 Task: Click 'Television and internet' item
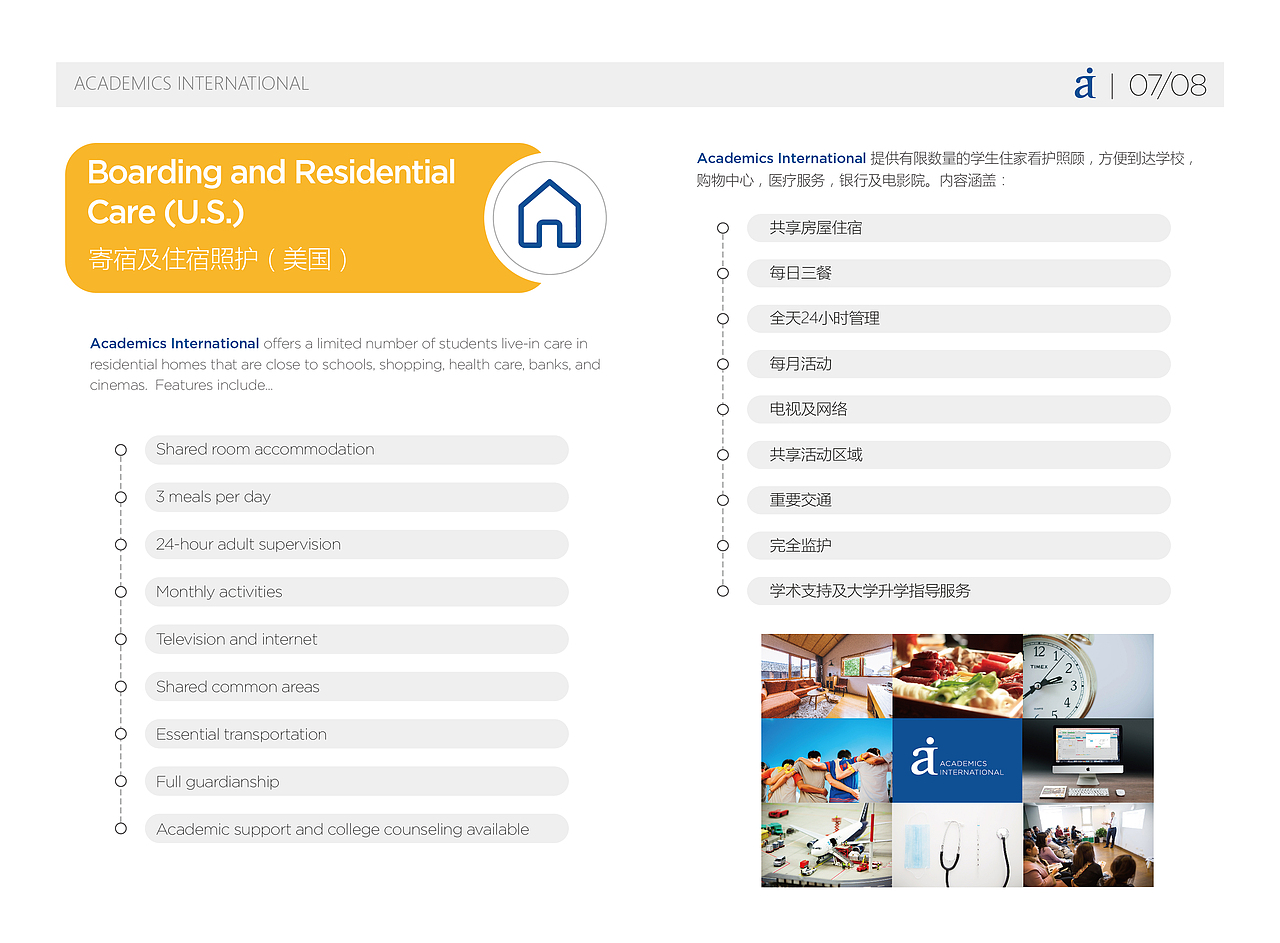tap(357, 639)
